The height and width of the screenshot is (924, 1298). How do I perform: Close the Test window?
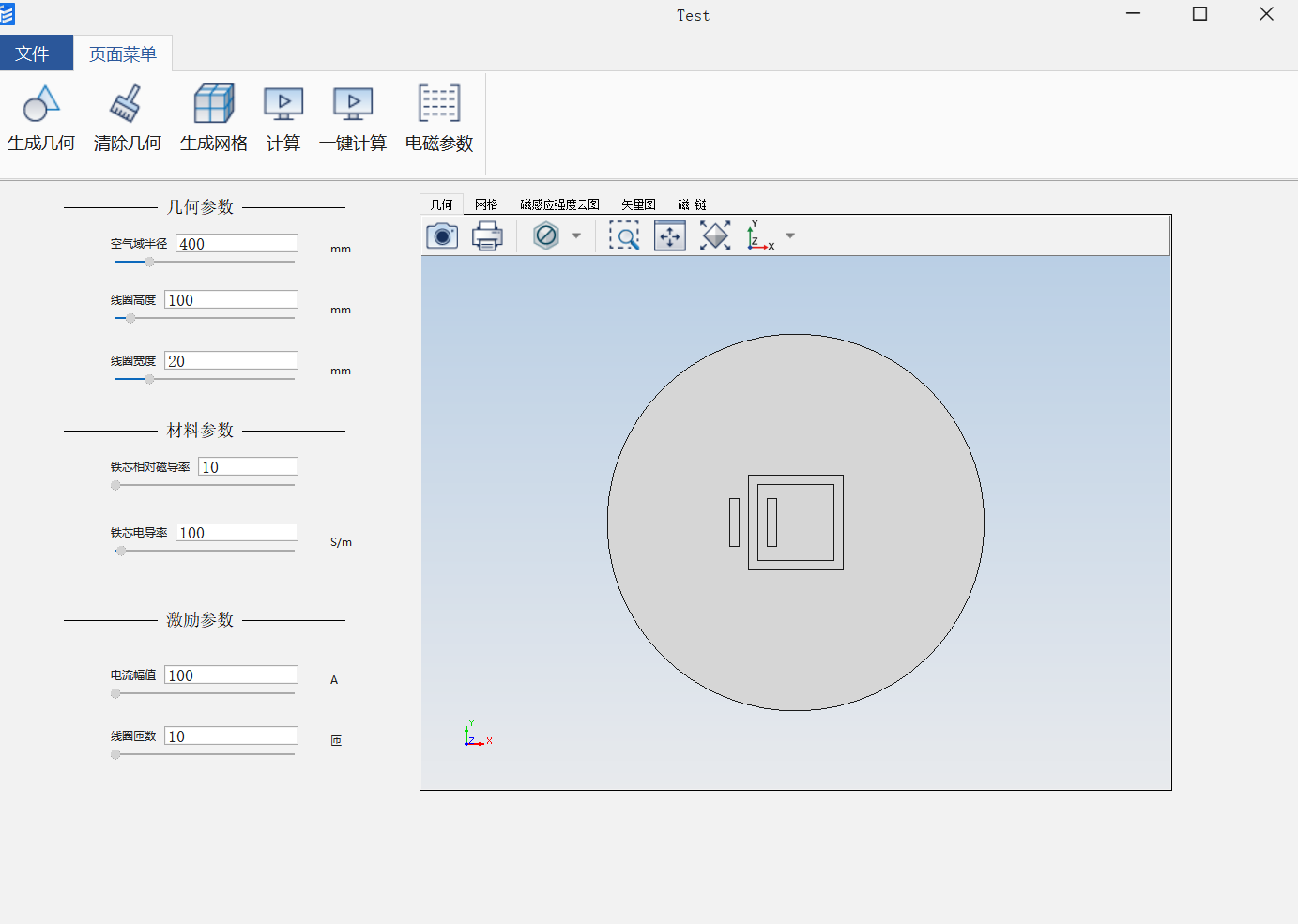point(1266,14)
